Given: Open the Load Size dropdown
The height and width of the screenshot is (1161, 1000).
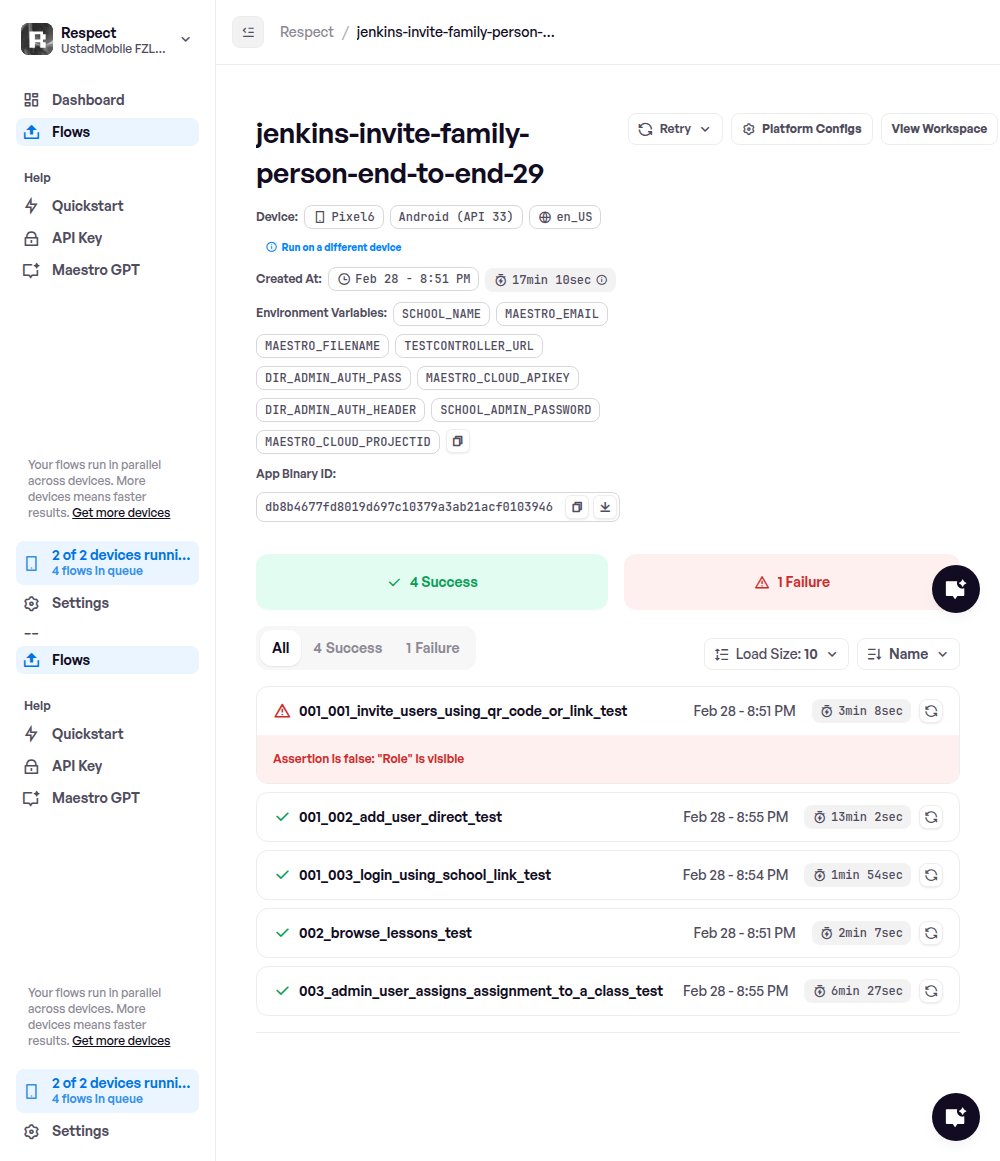Looking at the screenshot, I should coord(776,654).
